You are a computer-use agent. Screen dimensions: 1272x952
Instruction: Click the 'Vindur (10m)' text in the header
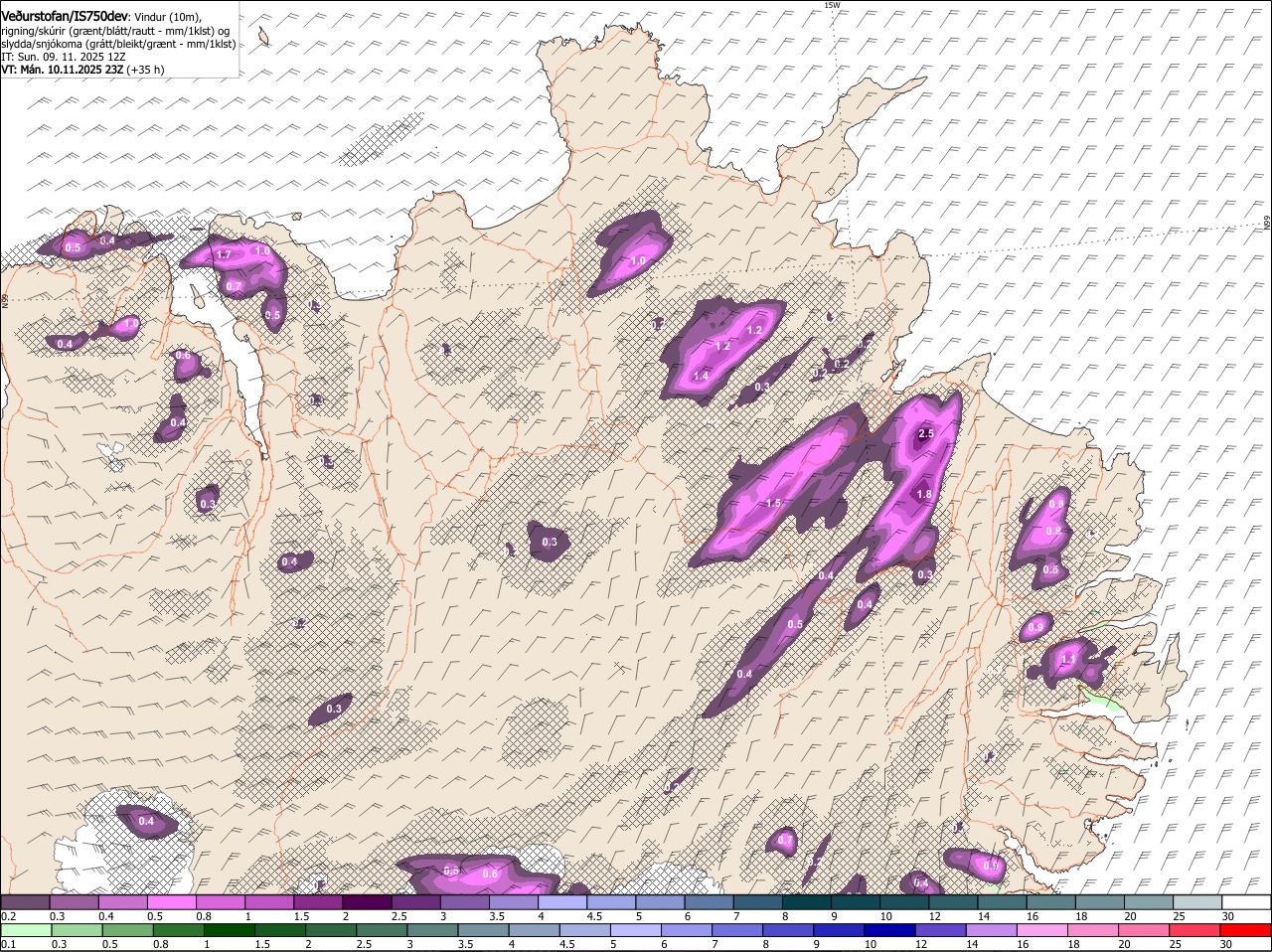pos(168,15)
